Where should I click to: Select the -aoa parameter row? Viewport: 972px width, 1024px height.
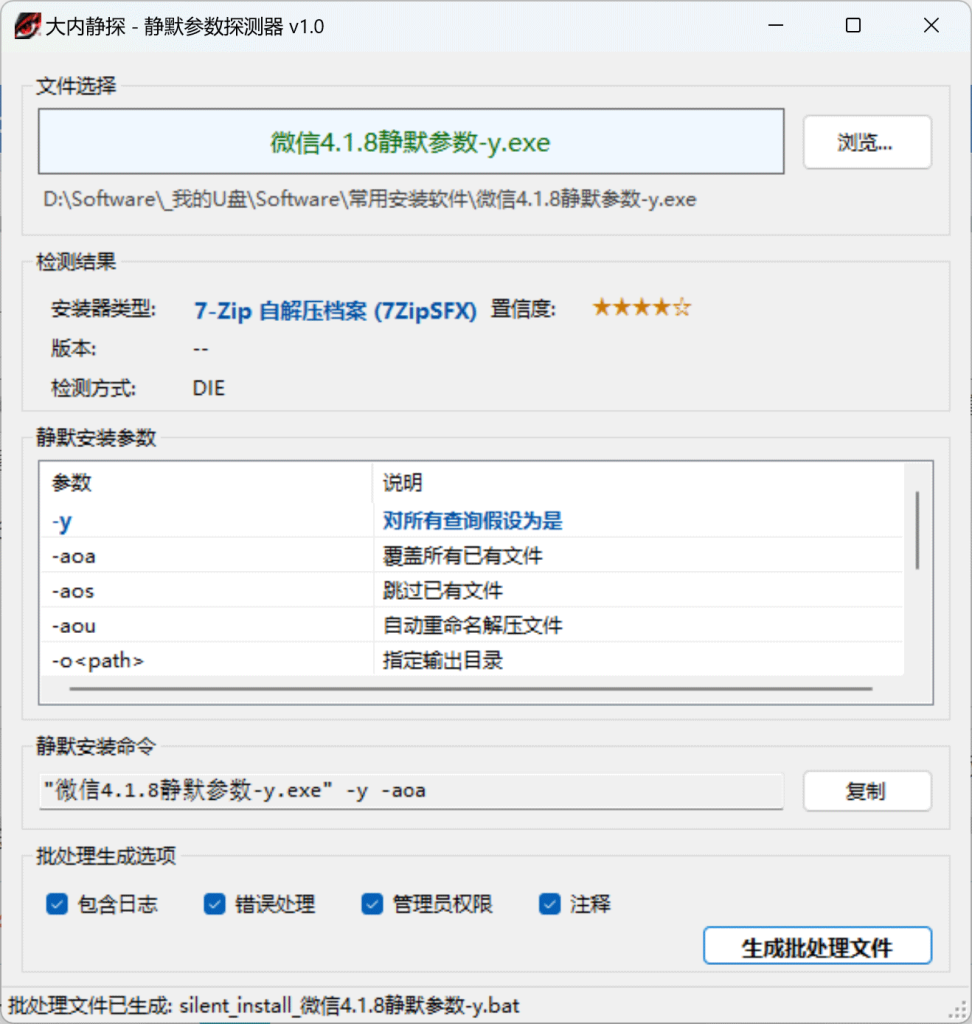click(472, 556)
